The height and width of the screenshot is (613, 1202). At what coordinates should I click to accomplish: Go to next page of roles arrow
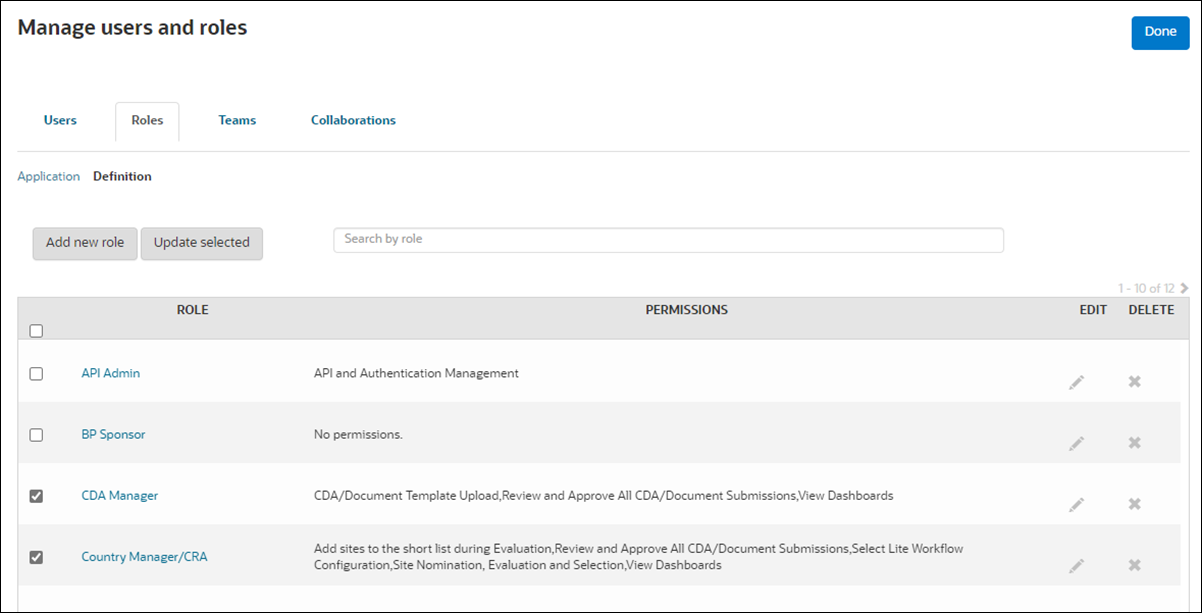(1185, 288)
